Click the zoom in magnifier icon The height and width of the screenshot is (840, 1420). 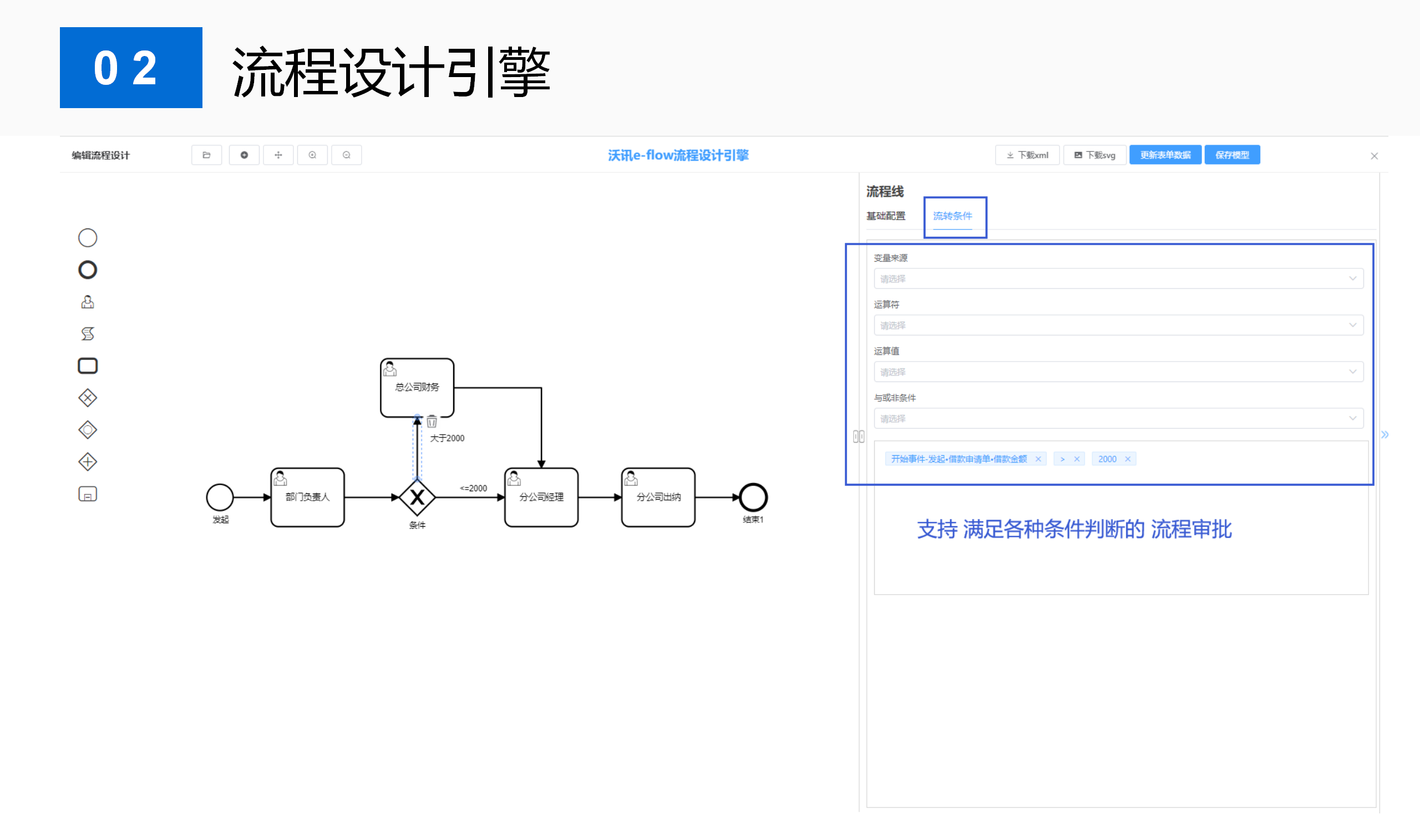coord(312,155)
